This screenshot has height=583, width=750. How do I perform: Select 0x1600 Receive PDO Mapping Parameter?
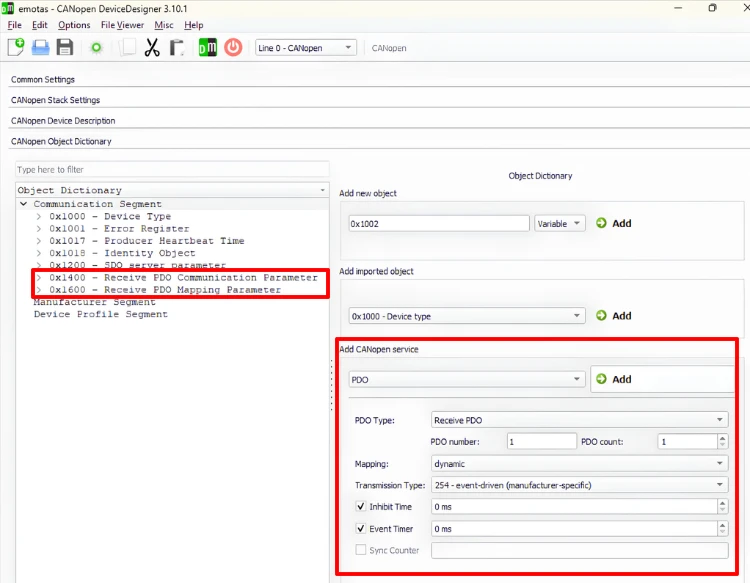click(x=165, y=290)
